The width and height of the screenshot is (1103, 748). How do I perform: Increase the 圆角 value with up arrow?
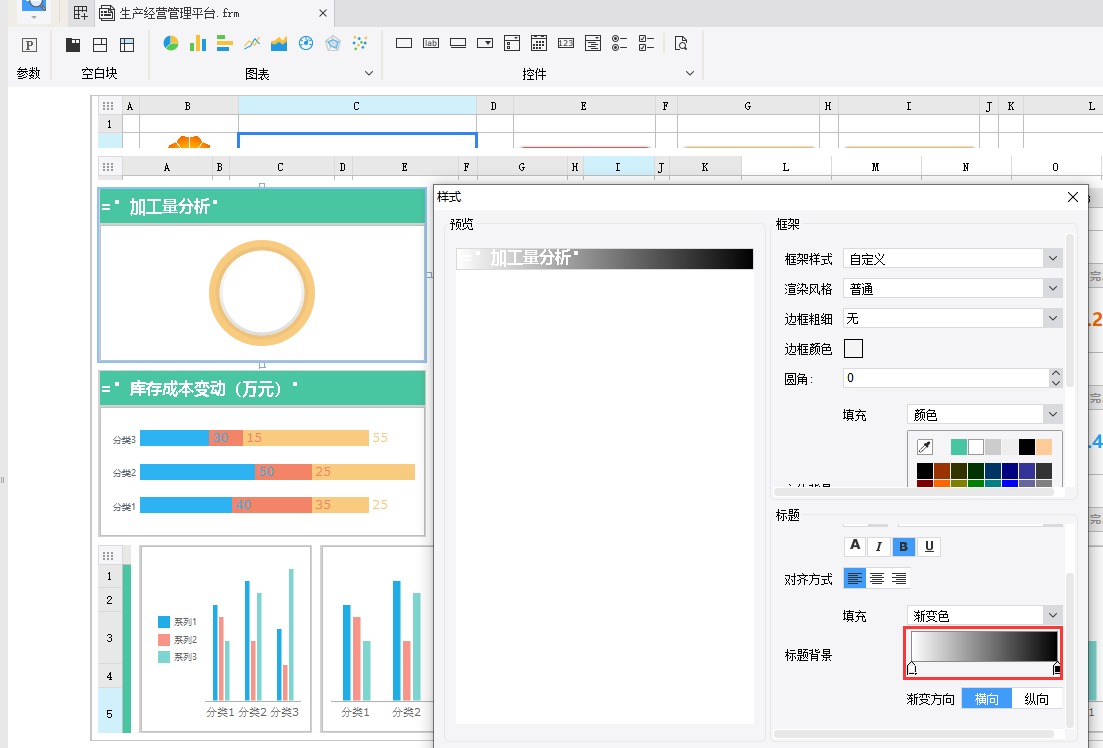pos(1055,373)
